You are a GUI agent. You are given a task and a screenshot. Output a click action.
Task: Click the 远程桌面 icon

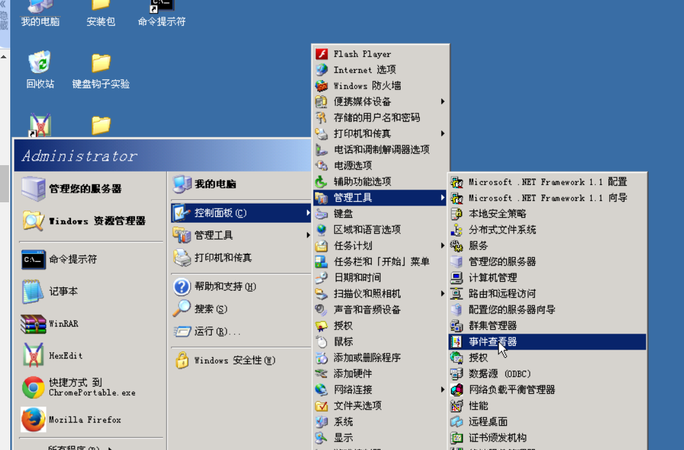click(456, 422)
